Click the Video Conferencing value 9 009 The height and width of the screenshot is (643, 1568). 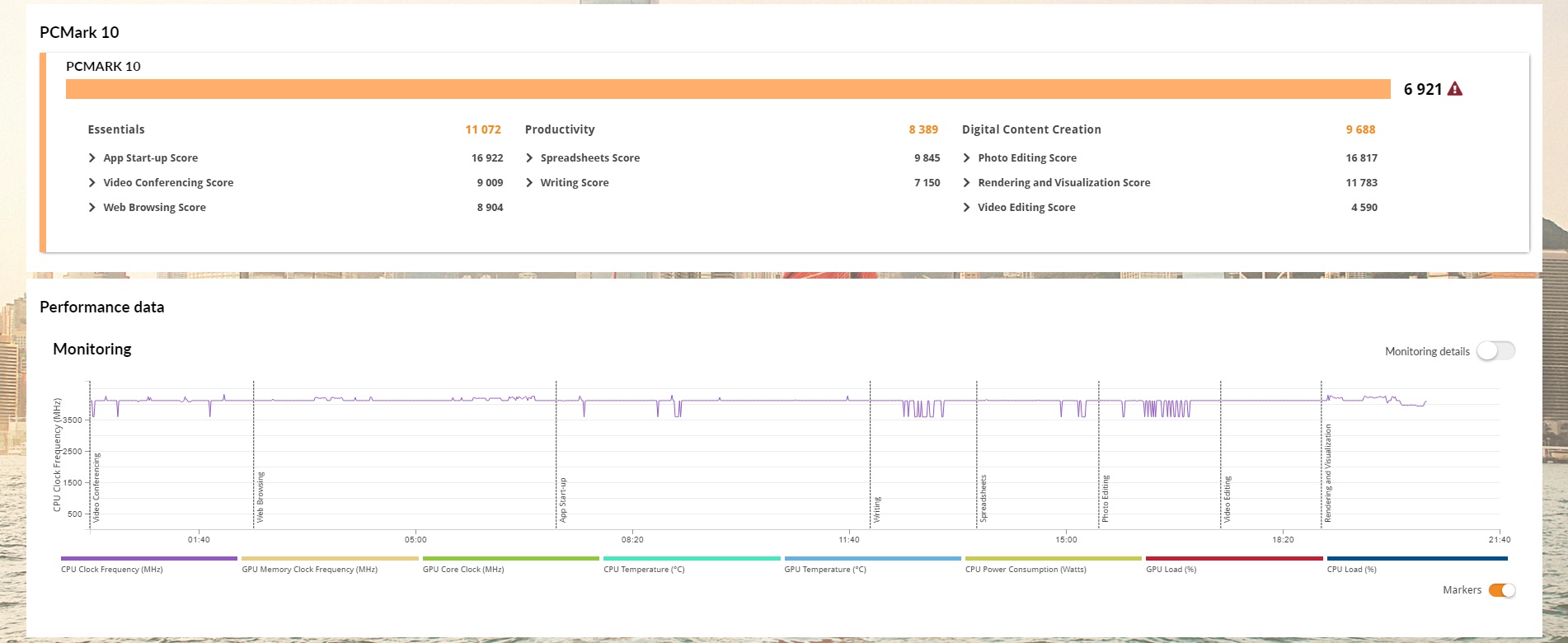[490, 183]
